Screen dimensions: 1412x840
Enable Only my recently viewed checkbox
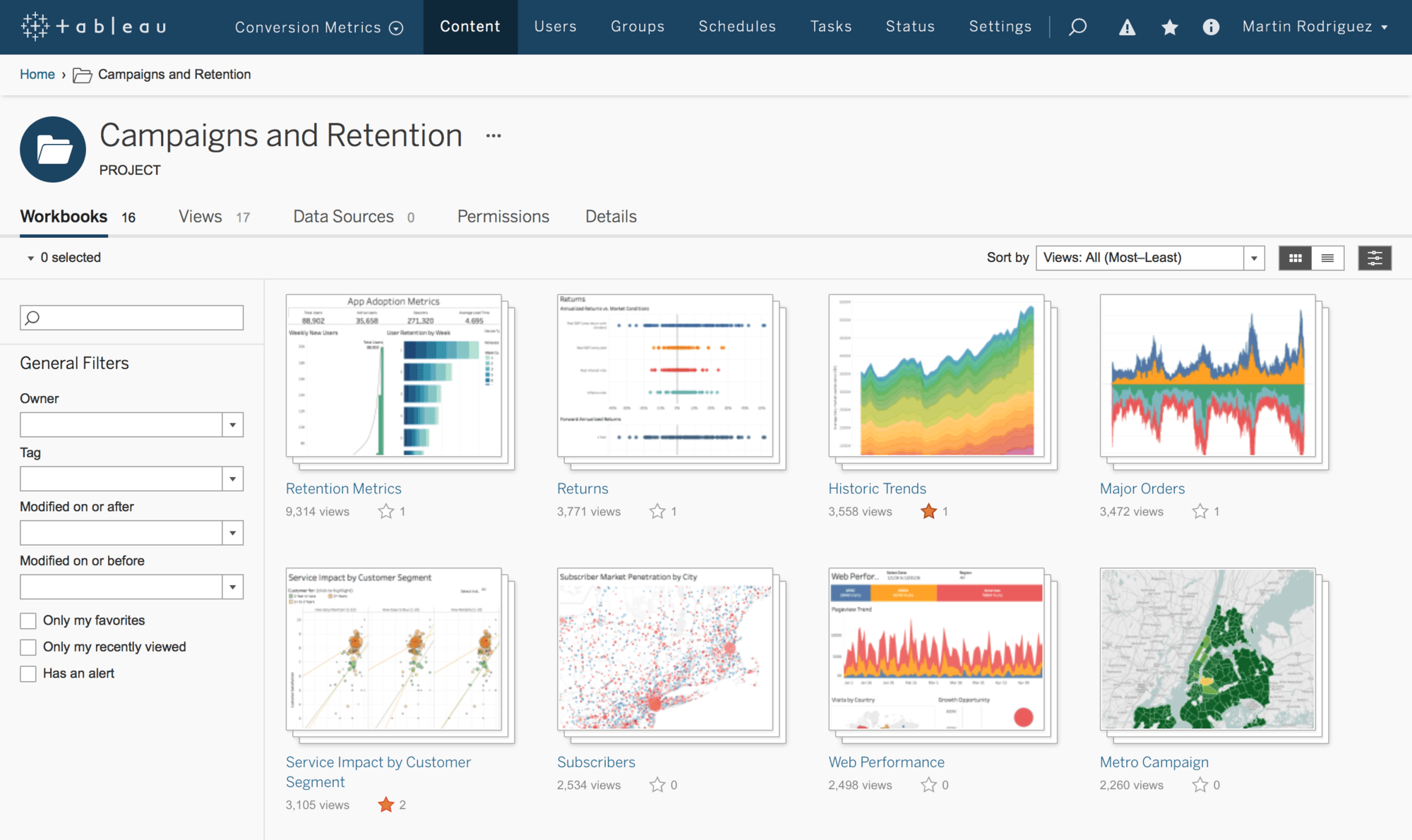coord(27,645)
